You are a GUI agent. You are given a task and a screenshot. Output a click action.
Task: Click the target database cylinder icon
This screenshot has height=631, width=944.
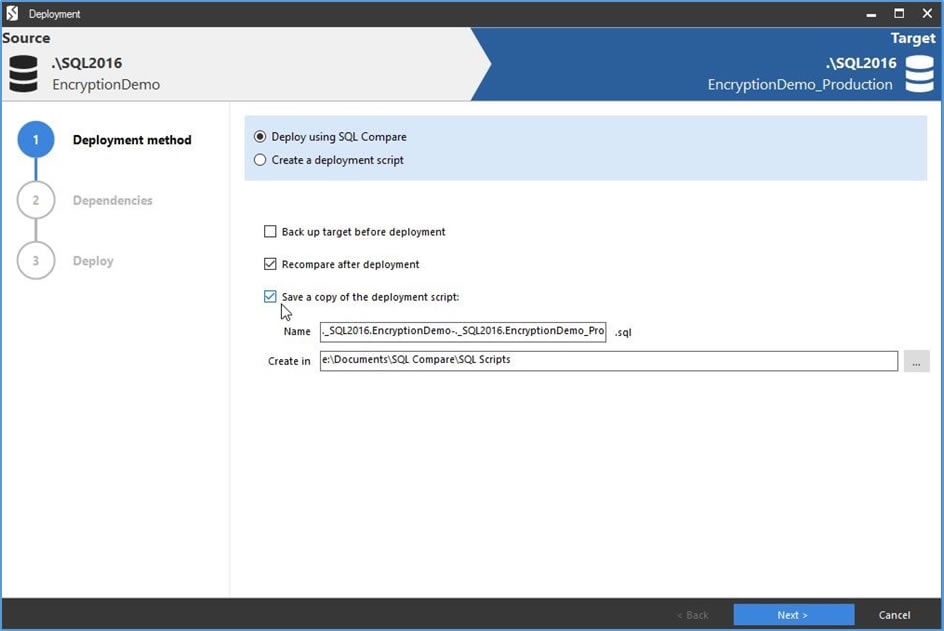(919, 73)
